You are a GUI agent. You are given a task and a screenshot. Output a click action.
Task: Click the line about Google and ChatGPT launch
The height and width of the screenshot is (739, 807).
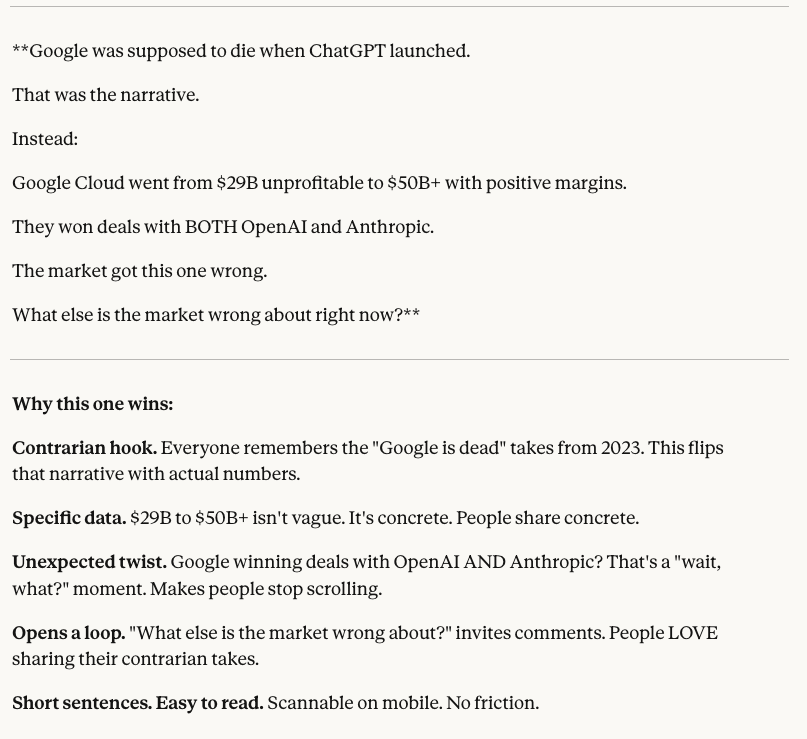(241, 51)
